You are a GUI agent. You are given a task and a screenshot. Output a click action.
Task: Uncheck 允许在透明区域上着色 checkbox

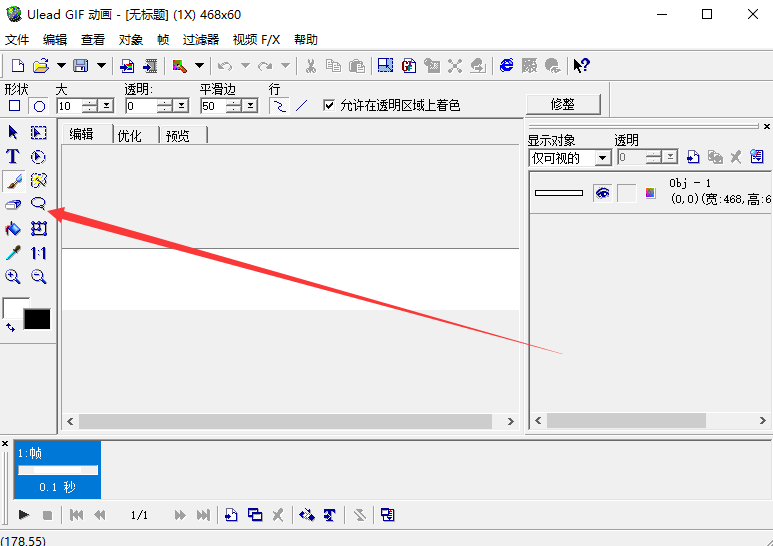329,105
